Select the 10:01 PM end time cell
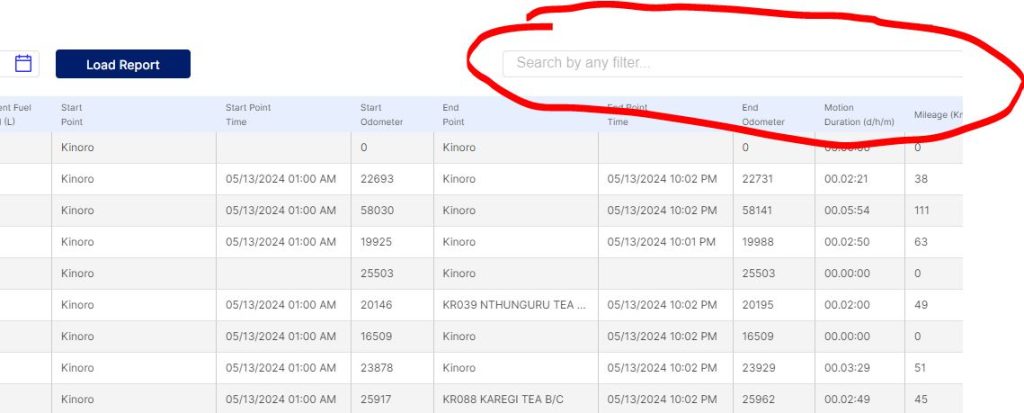 click(661, 242)
